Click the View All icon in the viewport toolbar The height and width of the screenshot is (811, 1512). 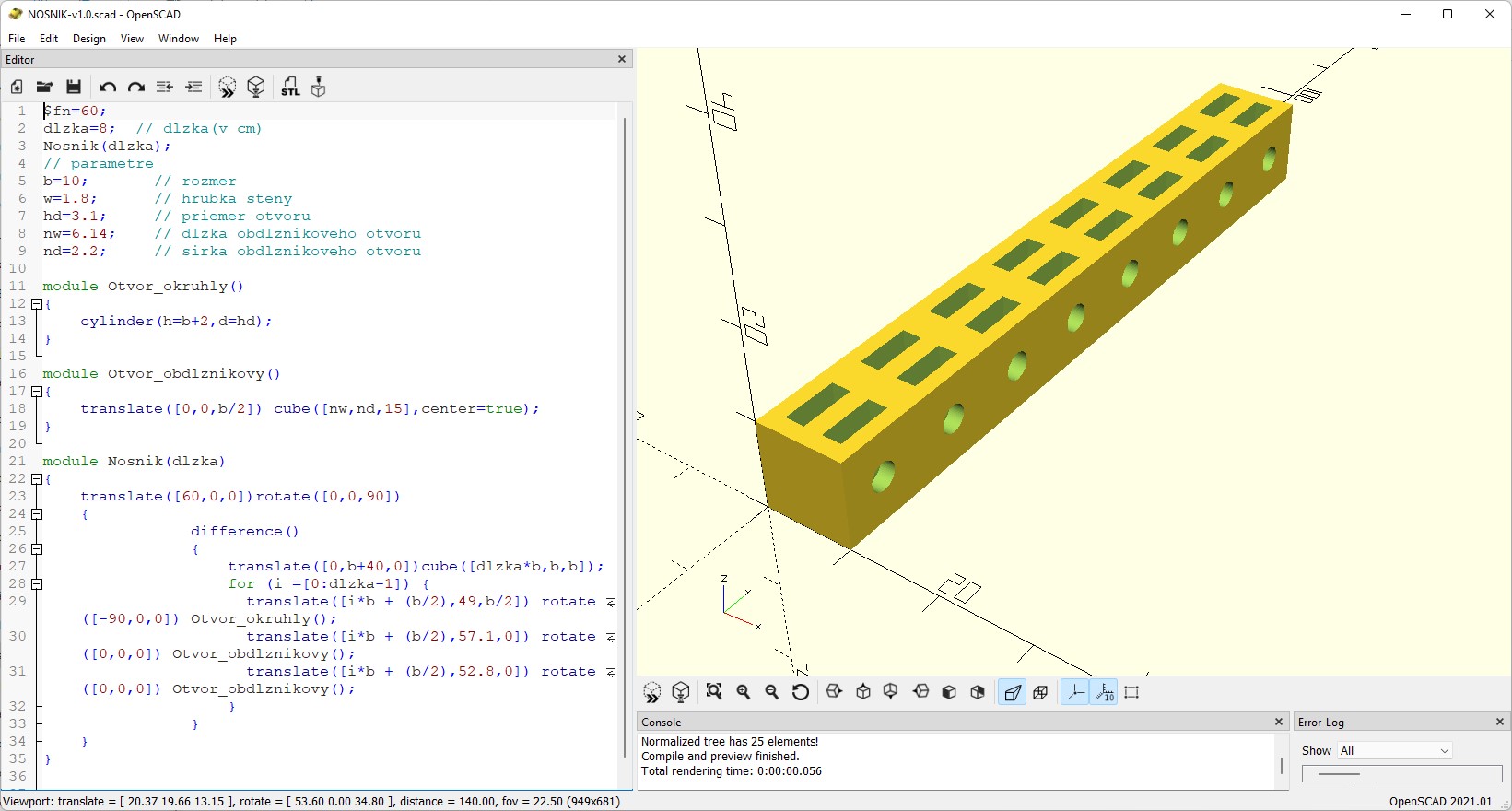coord(714,692)
